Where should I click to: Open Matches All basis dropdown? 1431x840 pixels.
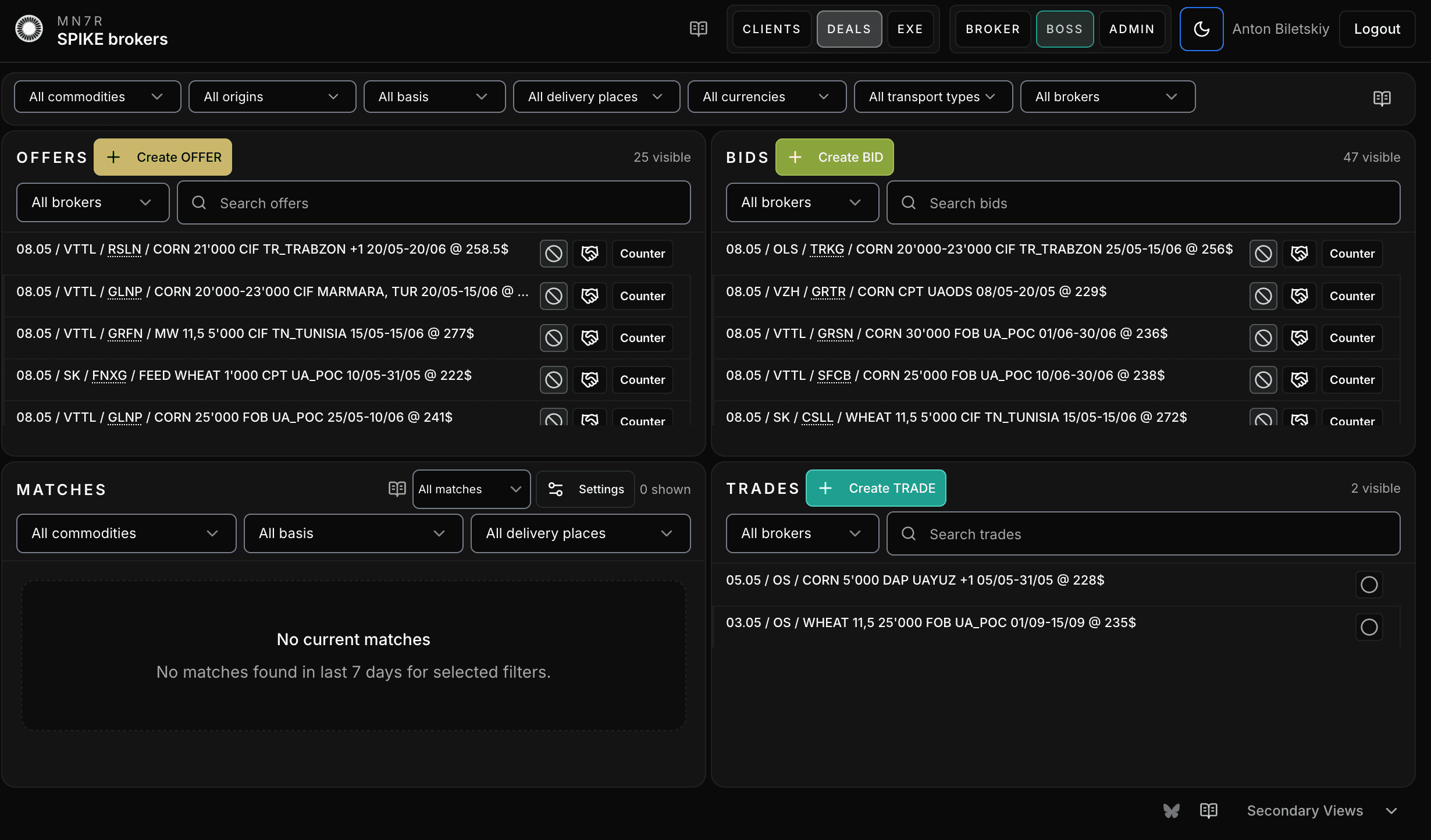click(x=353, y=533)
